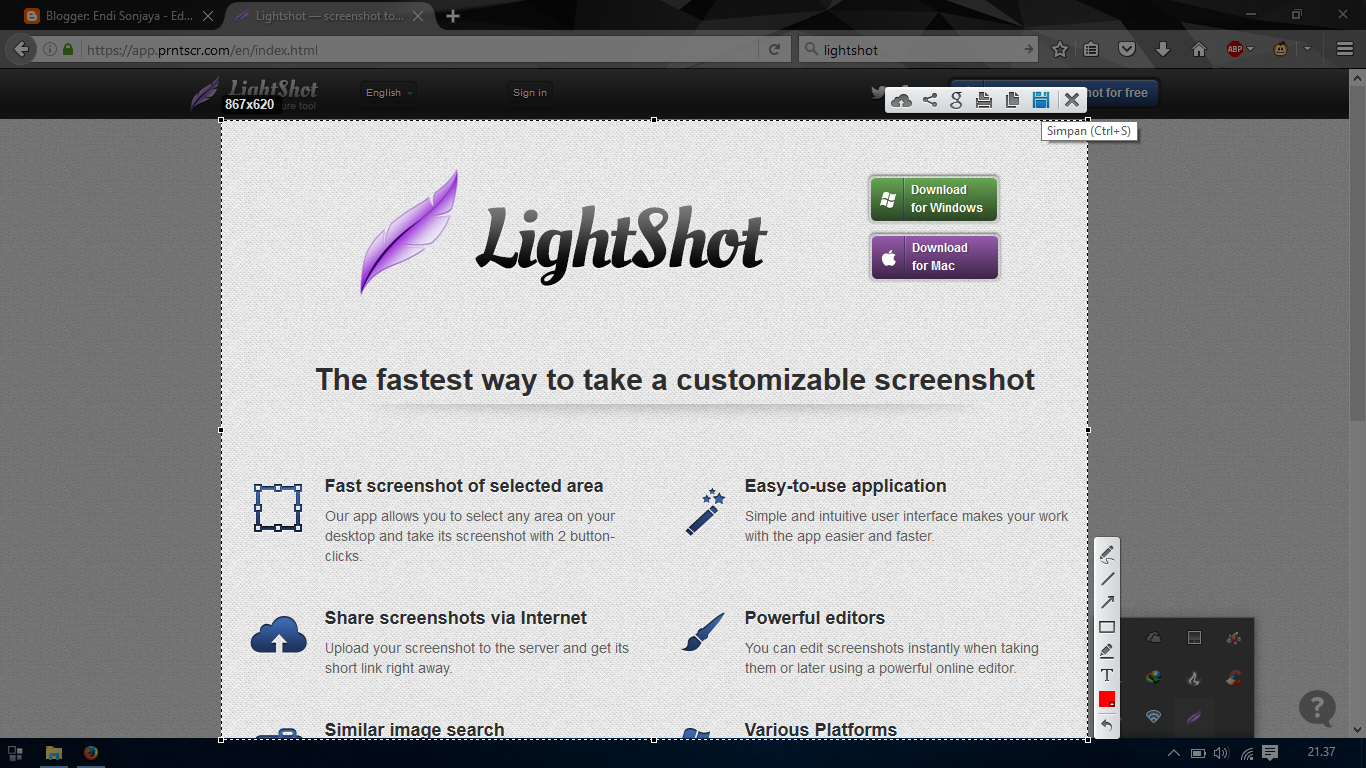Open the red color picker swatch

coord(1107,699)
